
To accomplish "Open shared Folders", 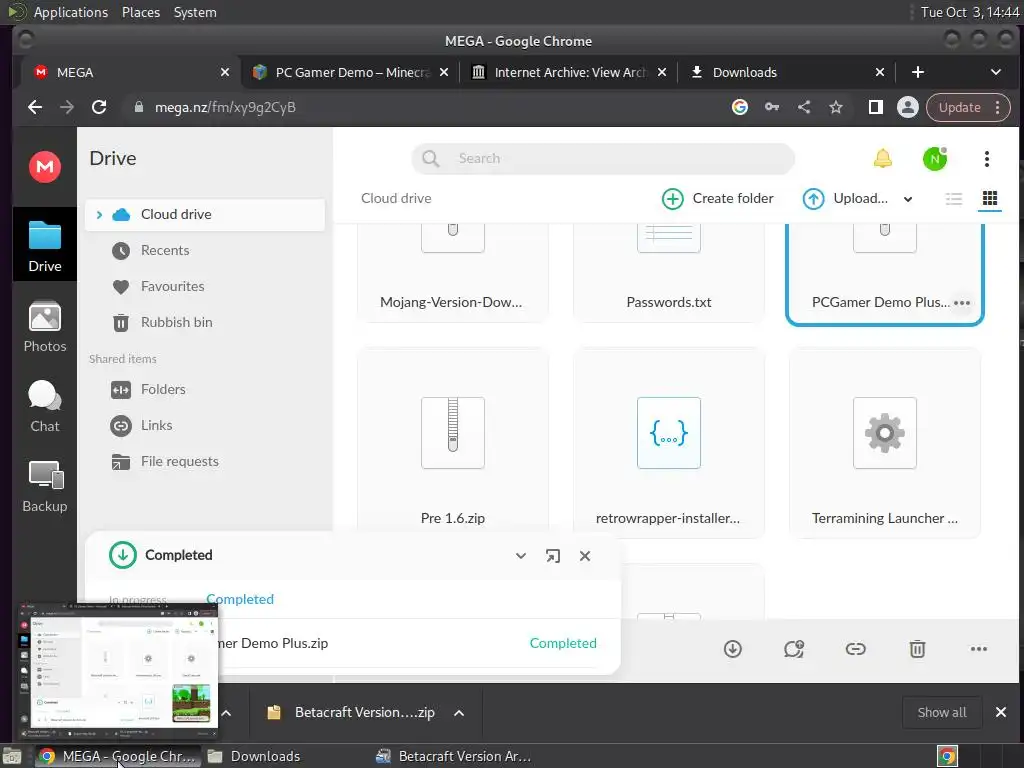I will click(x=148, y=389).
